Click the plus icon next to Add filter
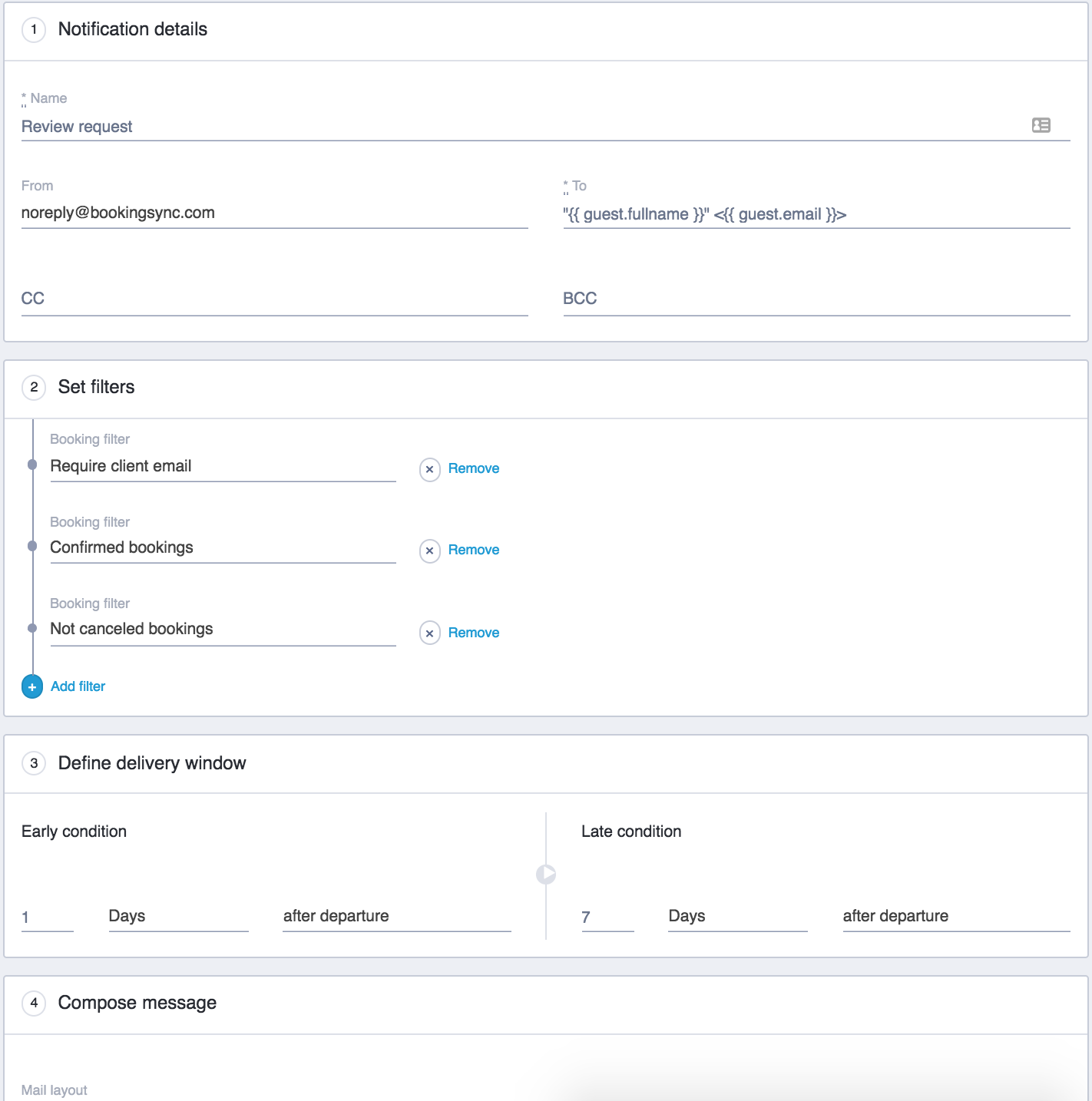 (x=31, y=686)
